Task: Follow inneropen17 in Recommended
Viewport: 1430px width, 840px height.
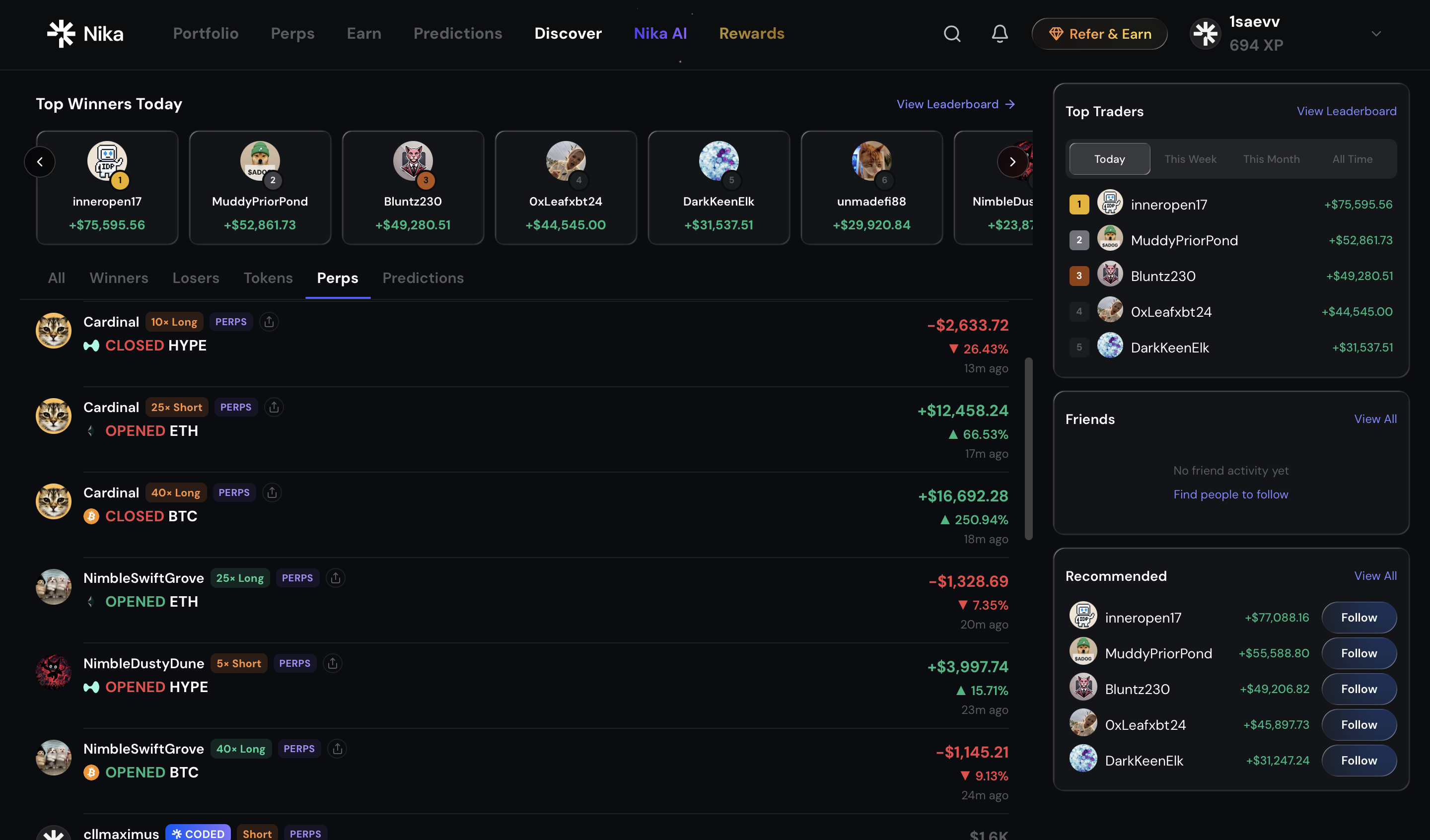Action: point(1358,618)
